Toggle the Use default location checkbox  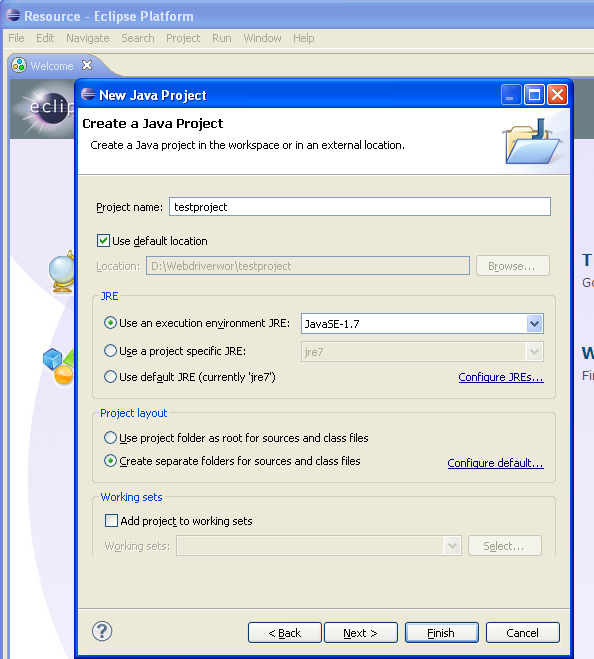(103, 241)
